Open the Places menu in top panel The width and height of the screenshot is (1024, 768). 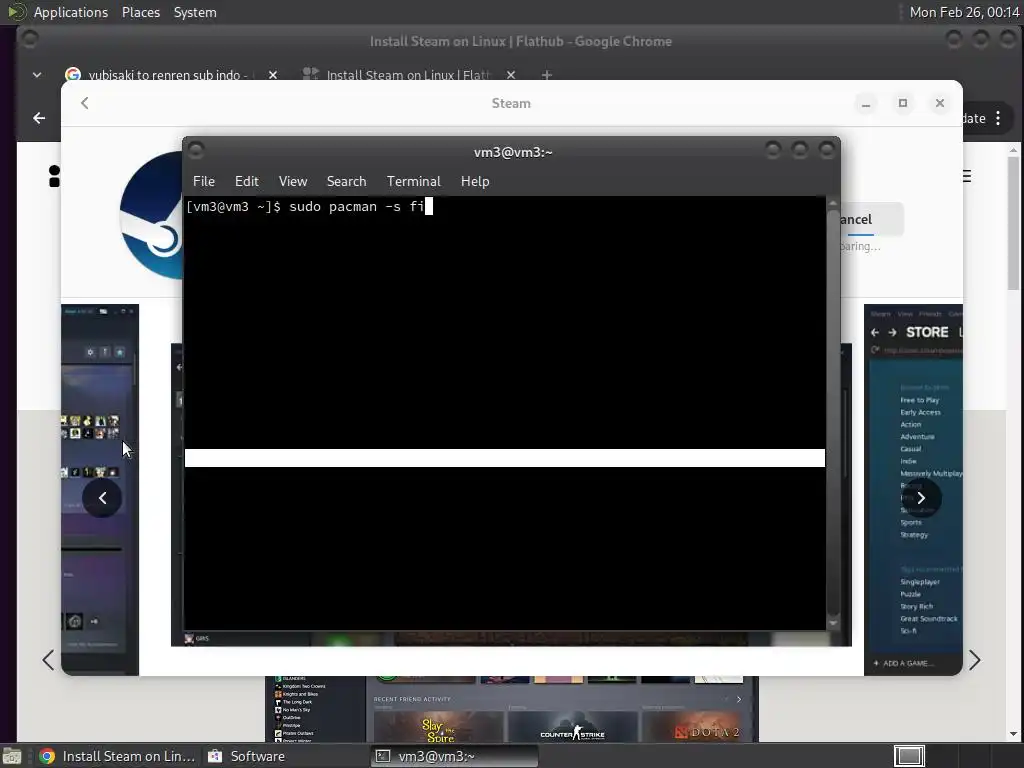tap(140, 12)
